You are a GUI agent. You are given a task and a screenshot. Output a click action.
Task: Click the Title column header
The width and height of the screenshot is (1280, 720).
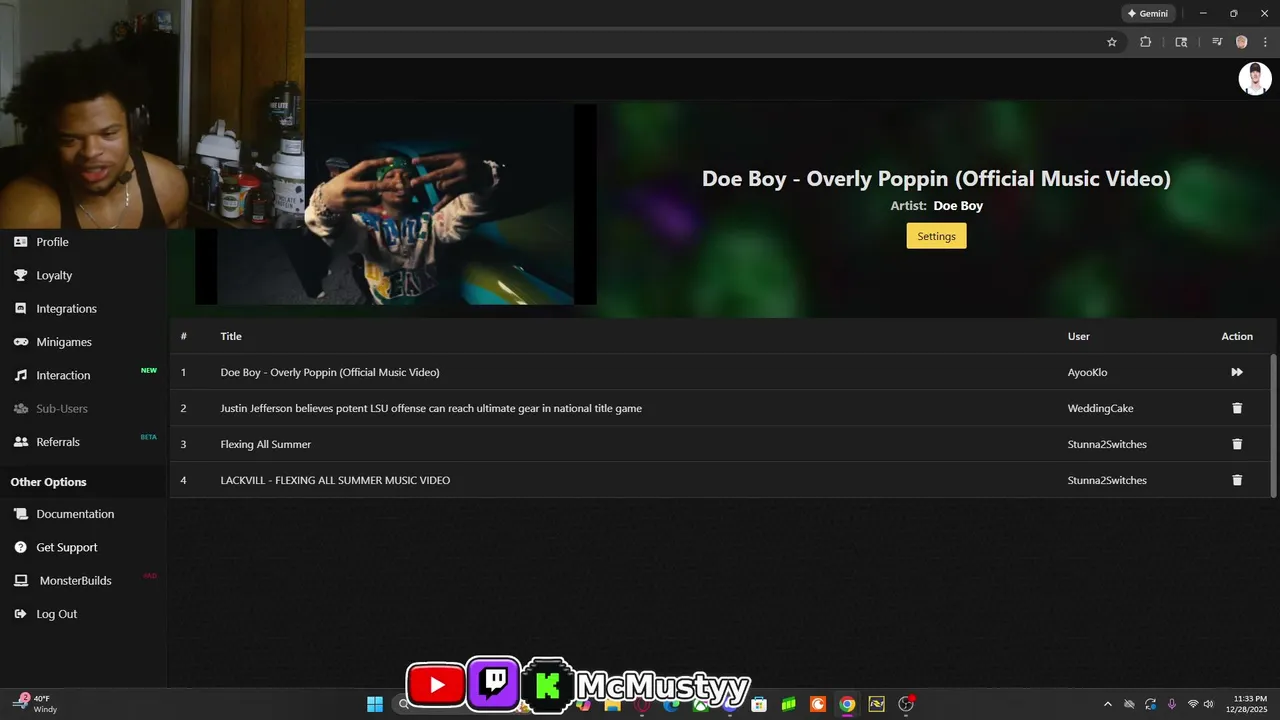[x=231, y=336]
